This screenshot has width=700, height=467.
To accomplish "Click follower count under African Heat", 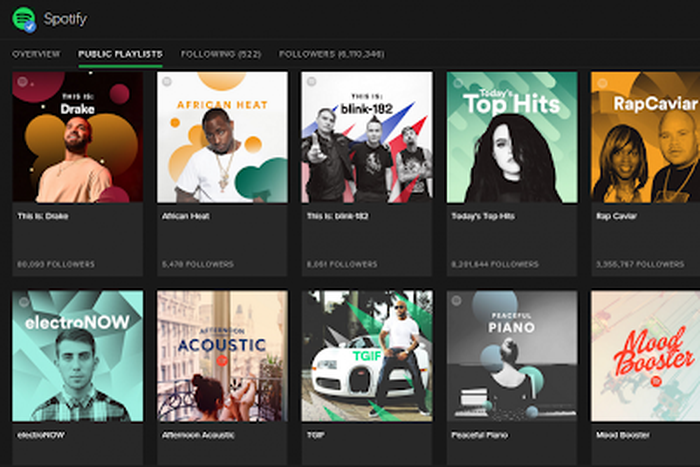I will click(x=198, y=264).
